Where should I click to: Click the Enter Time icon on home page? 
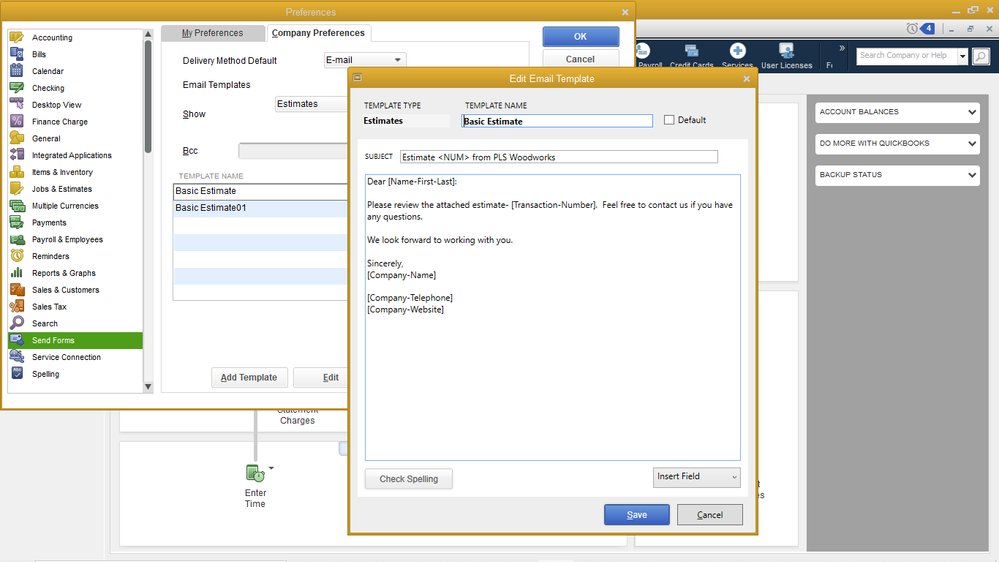click(255, 473)
